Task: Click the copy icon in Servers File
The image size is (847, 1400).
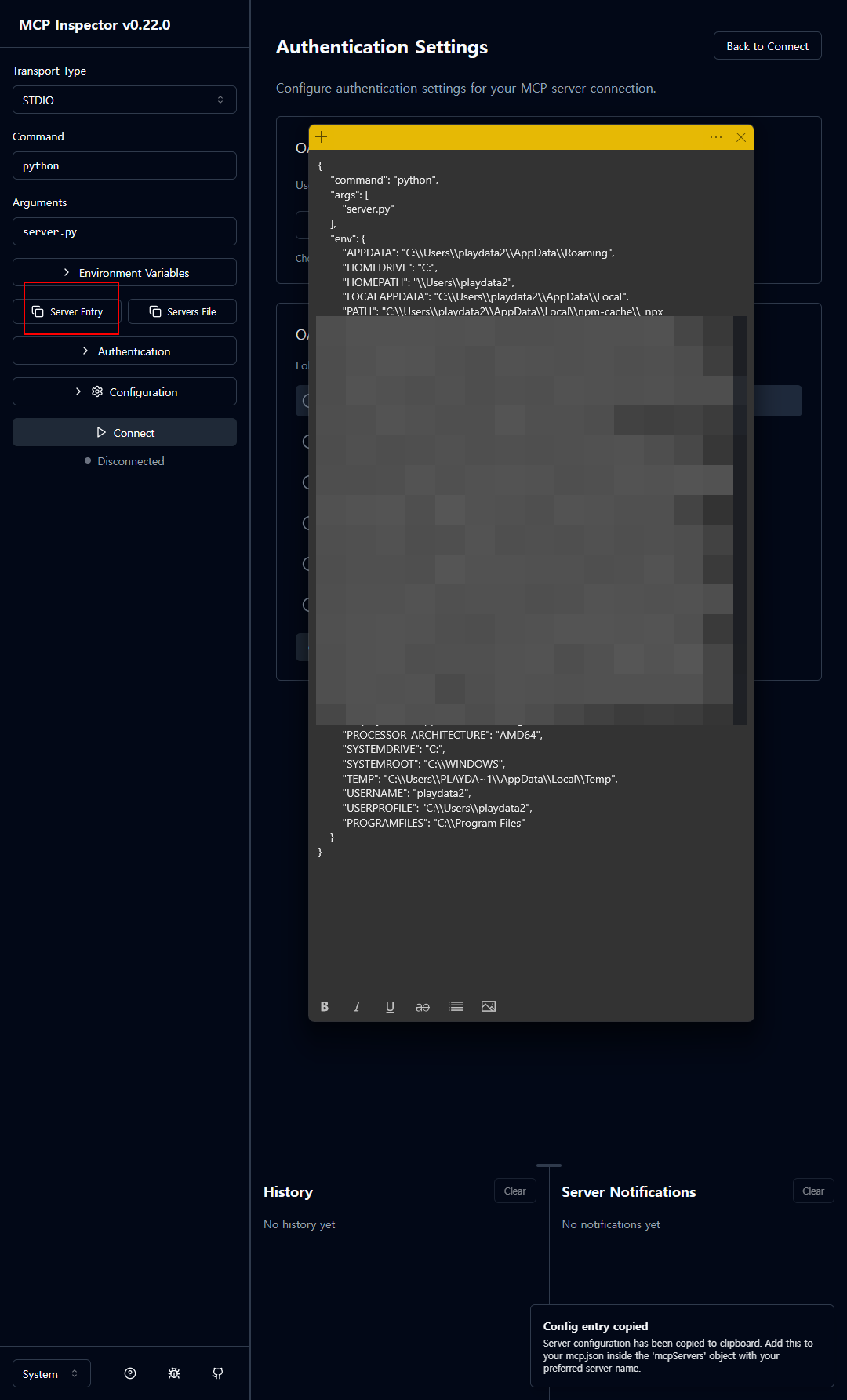Action: (x=155, y=311)
